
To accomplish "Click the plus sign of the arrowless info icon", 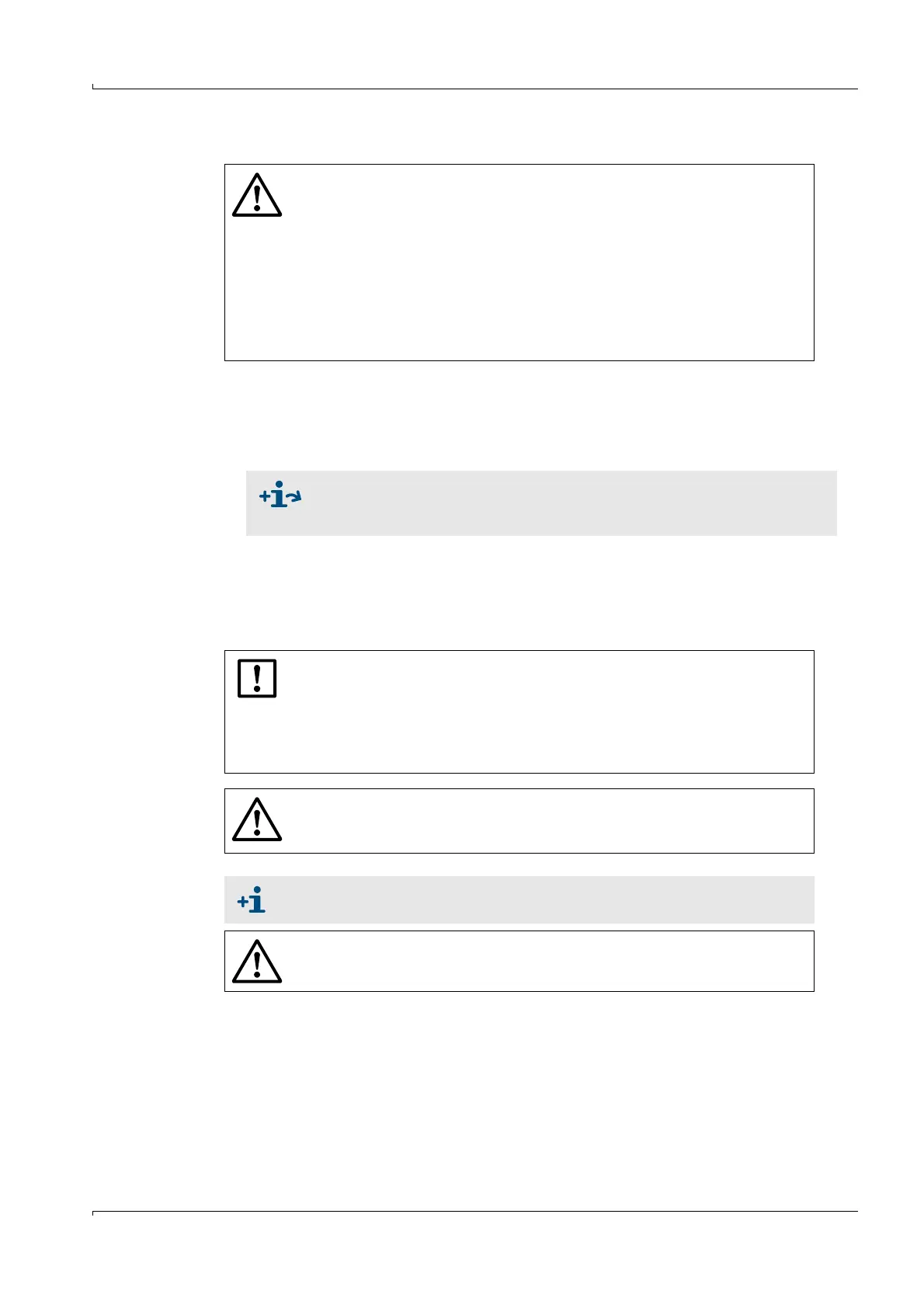I will coord(243,902).
